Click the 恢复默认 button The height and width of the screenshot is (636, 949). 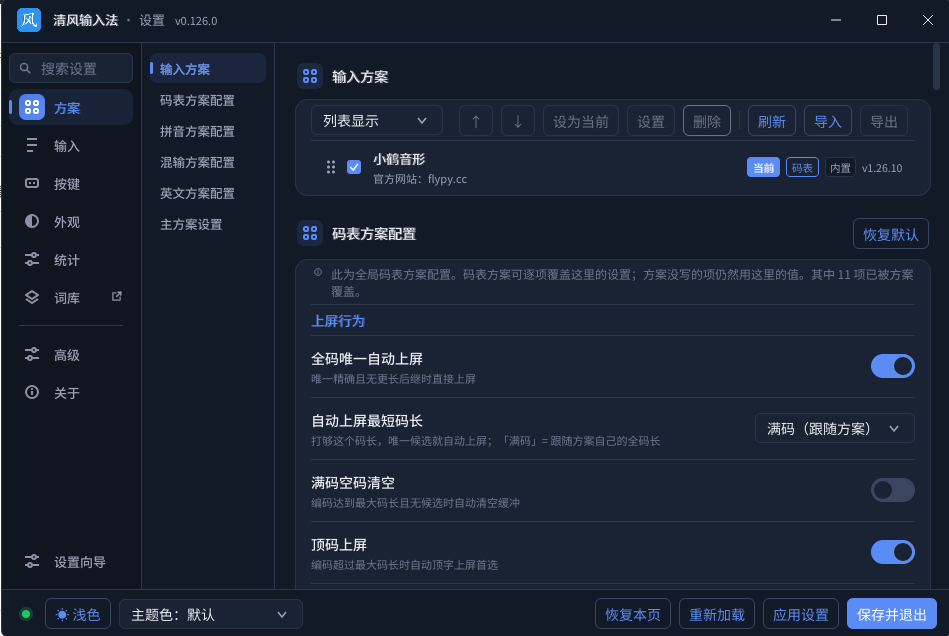pos(890,234)
